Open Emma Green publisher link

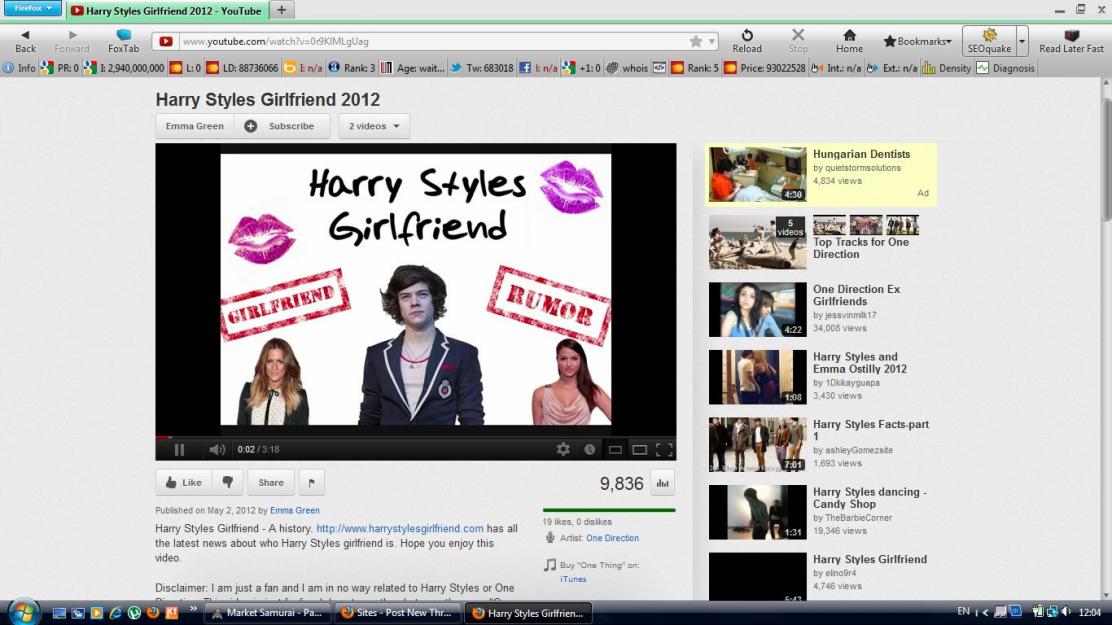pyautogui.click(x=294, y=510)
